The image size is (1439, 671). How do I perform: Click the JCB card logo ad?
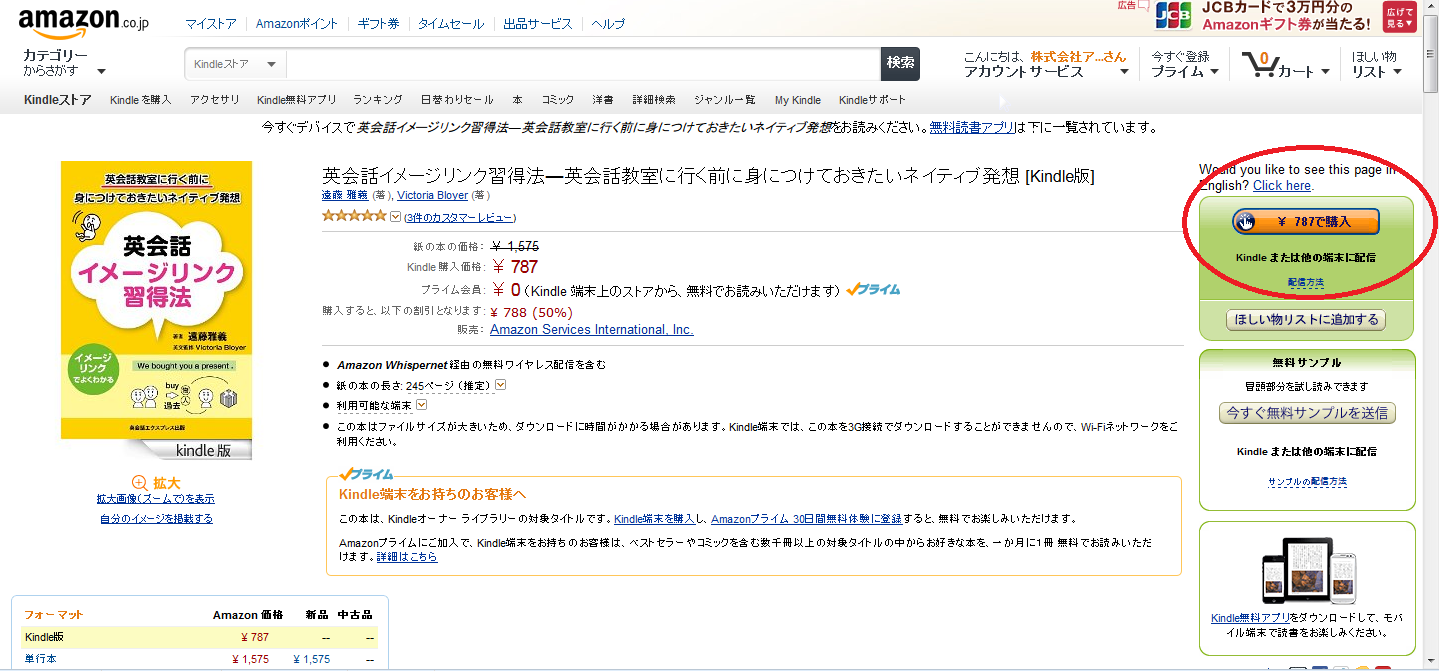pyautogui.click(x=1173, y=16)
